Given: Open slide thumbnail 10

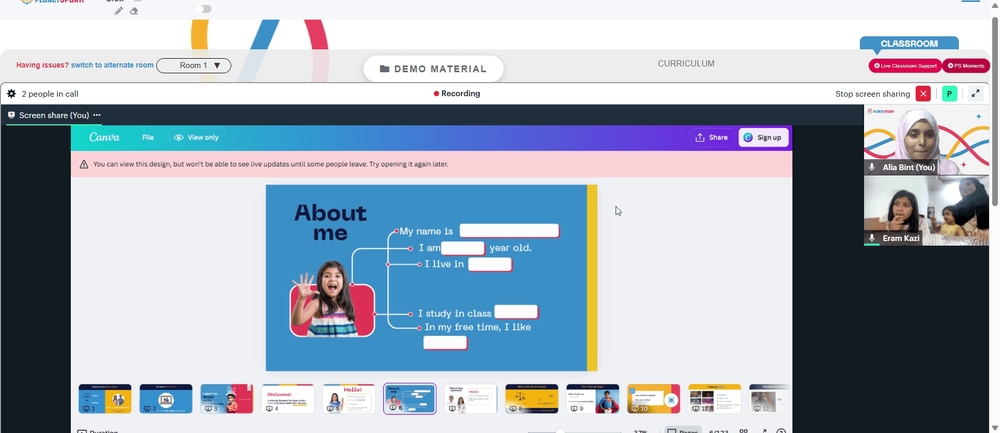Looking at the screenshot, I should pyautogui.click(x=654, y=399).
